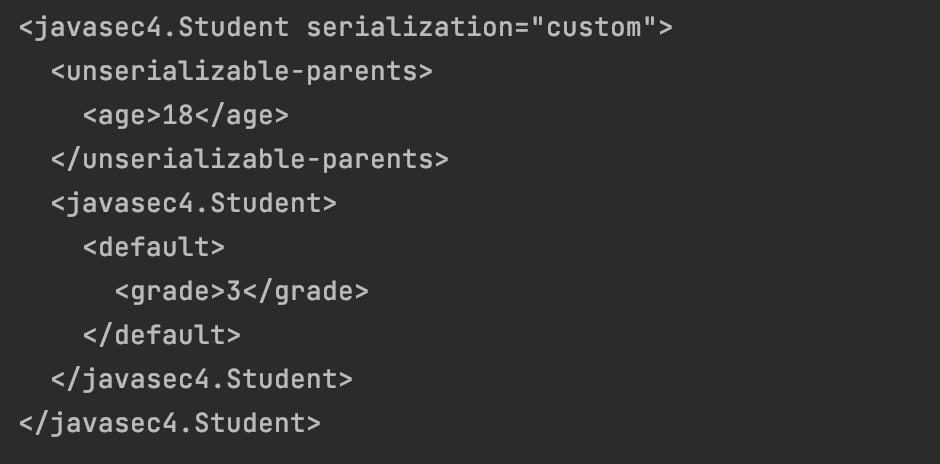Click the closing grade tag
The image size is (940, 464).
[x=305, y=292]
